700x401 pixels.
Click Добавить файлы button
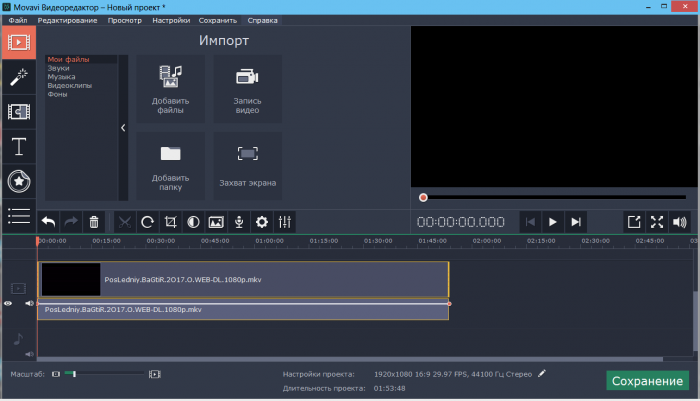[169, 90]
